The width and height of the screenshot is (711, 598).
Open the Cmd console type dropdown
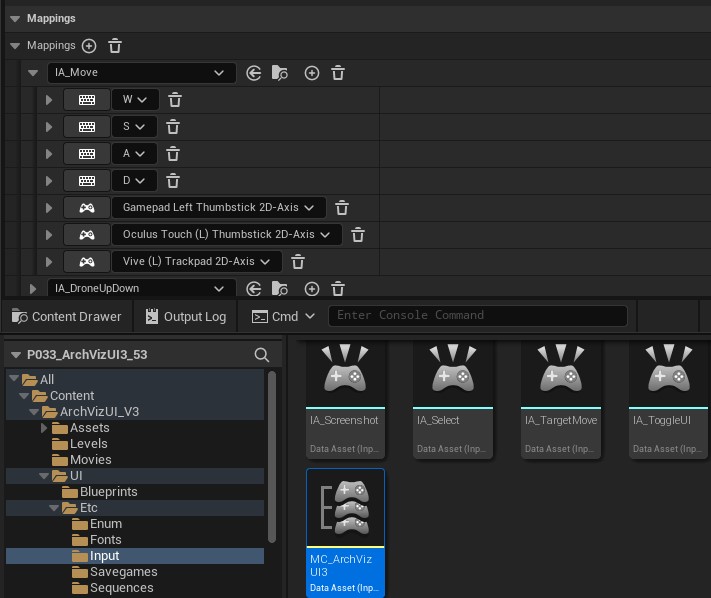coord(283,316)
